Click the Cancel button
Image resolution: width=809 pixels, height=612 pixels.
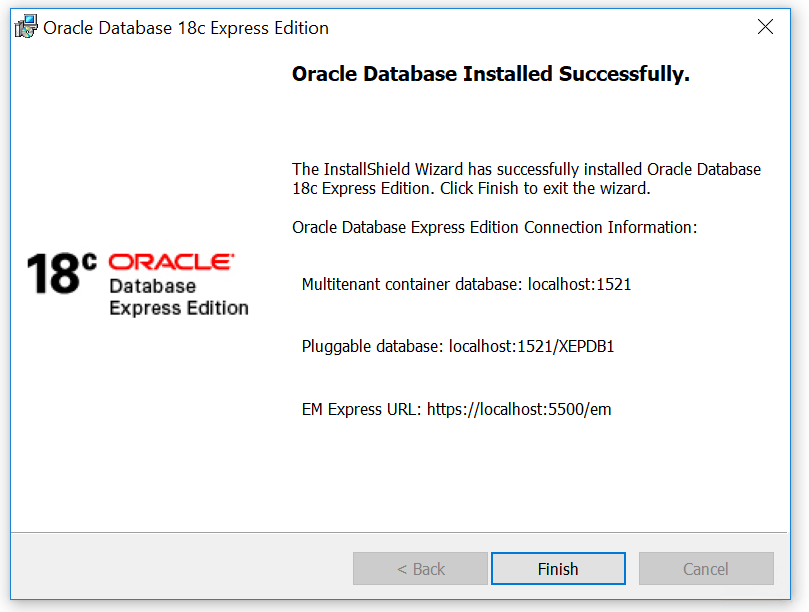[x=705, y=568]
